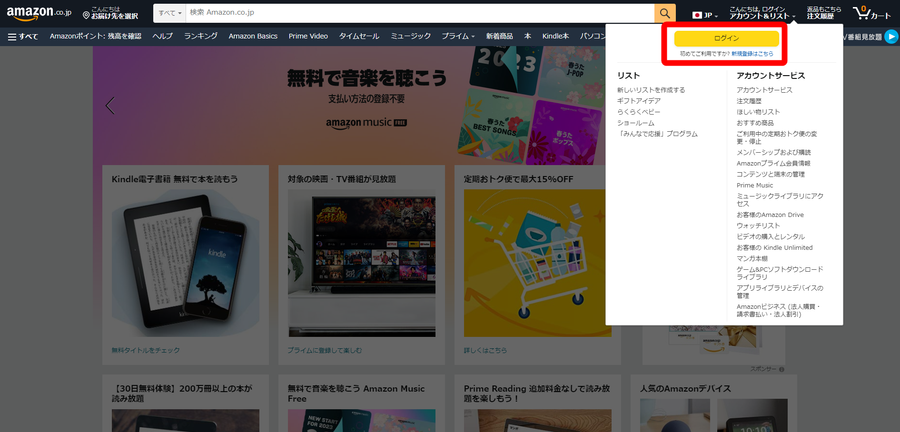Click the スポンサー info label

[x=767, y=369]
